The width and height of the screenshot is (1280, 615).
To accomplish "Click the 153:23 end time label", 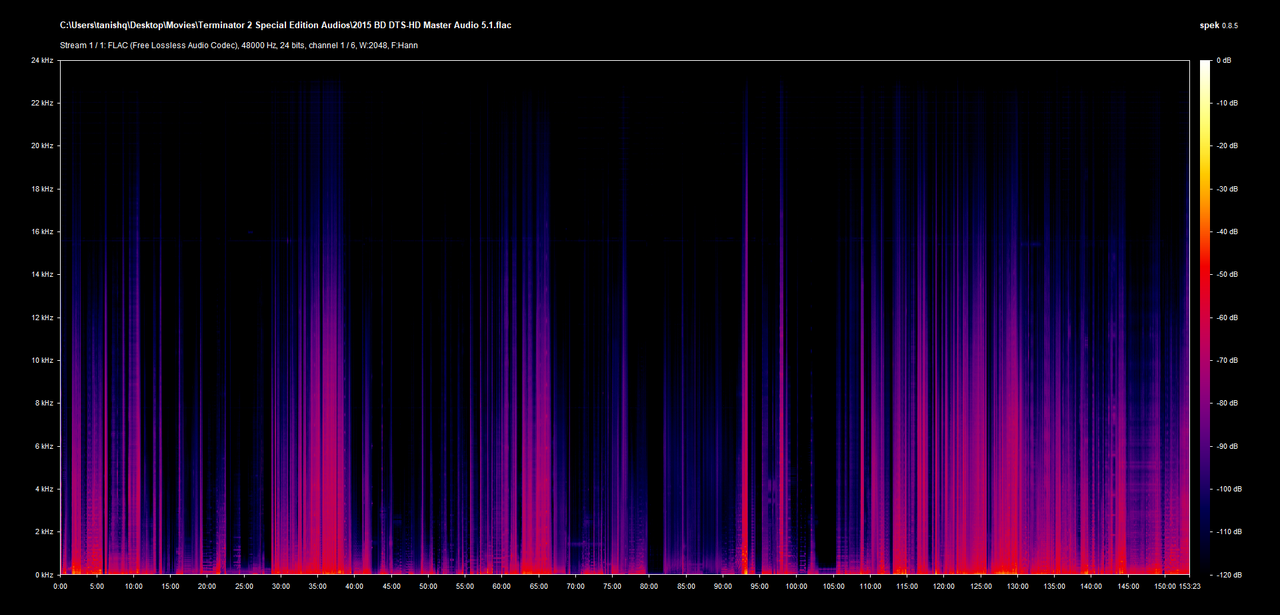I will (1190, 587).
